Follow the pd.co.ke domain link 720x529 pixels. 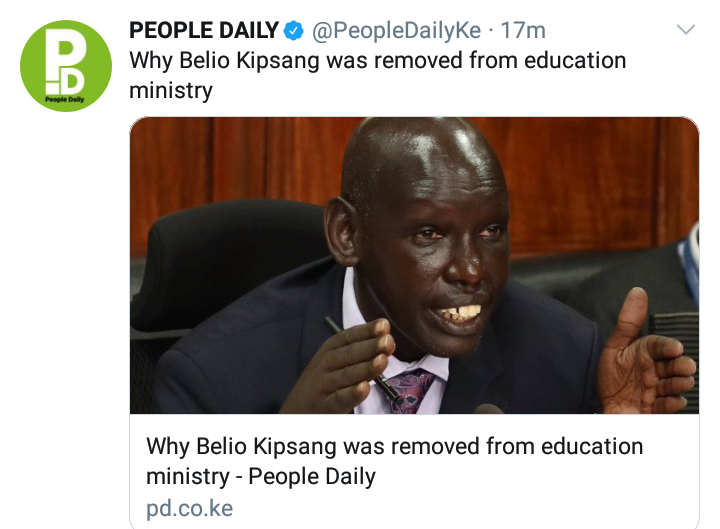point(190,508)
